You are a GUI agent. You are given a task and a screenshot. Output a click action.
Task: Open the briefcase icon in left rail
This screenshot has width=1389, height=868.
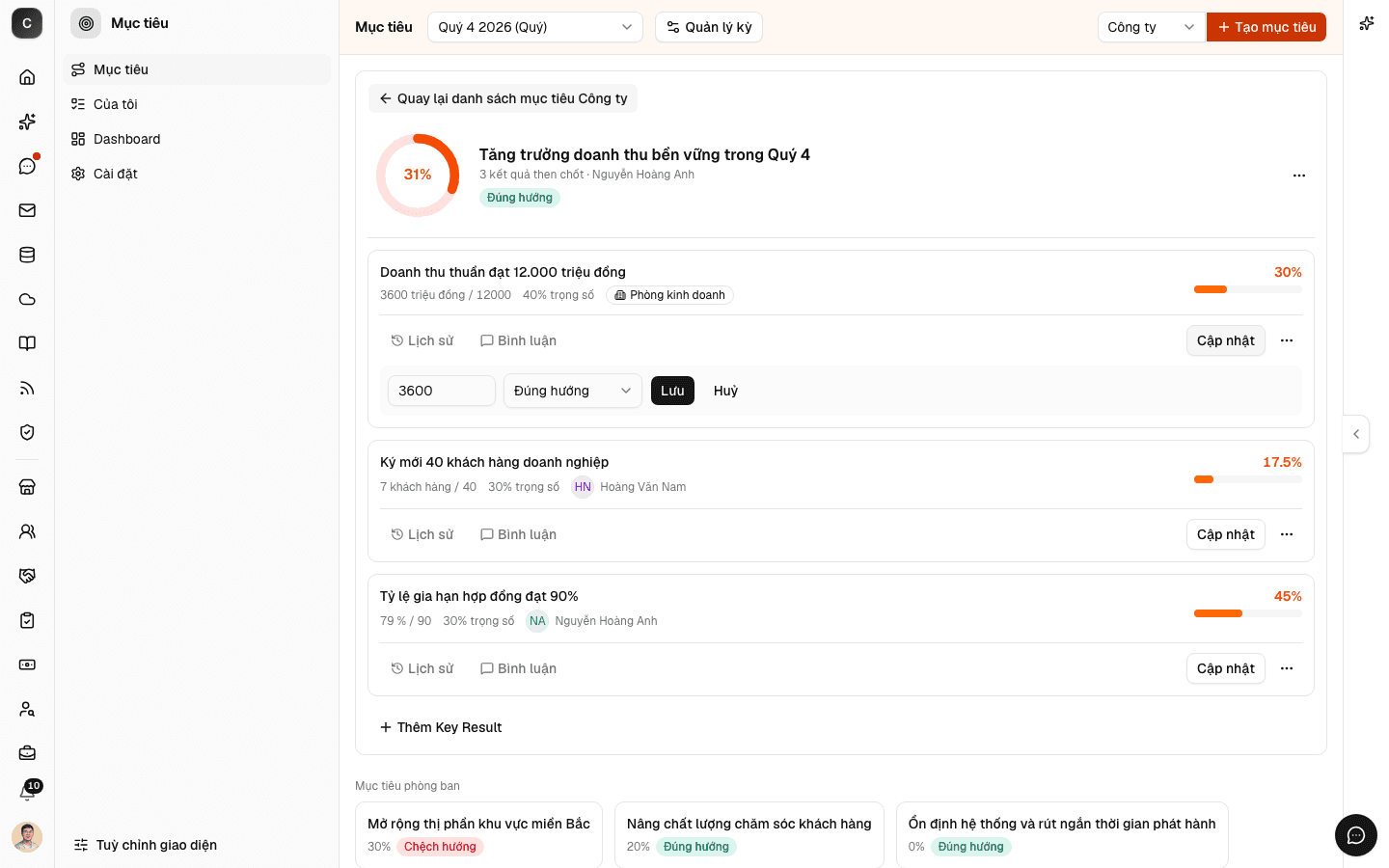[27, 753]
